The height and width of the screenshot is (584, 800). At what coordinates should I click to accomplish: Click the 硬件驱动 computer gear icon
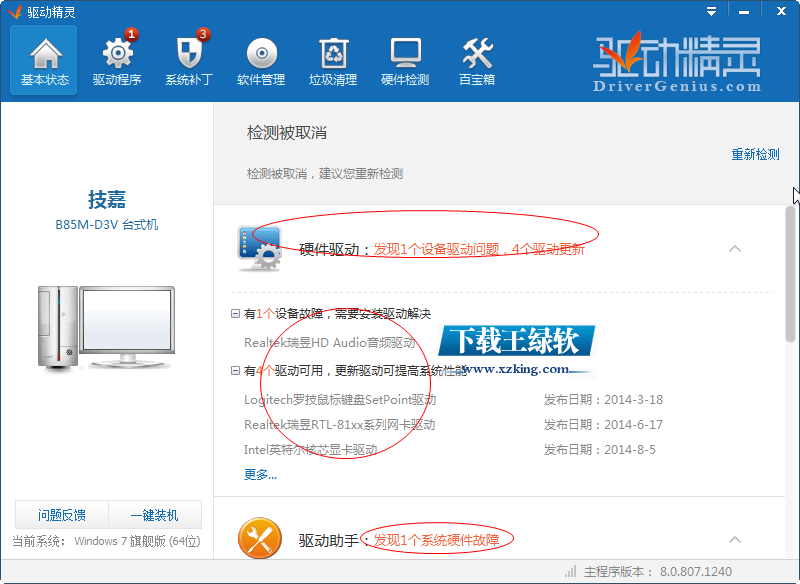pyautogui.click(x=259, y=248)
